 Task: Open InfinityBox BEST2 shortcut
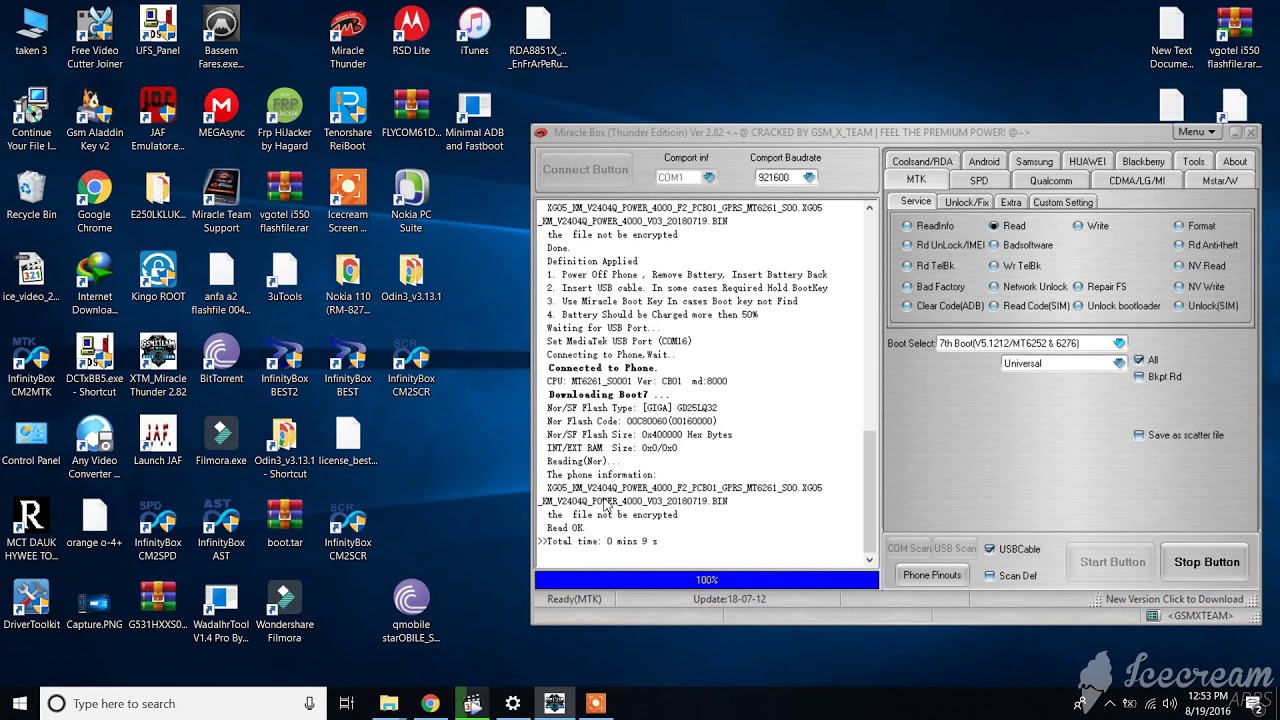coord(285,366)
